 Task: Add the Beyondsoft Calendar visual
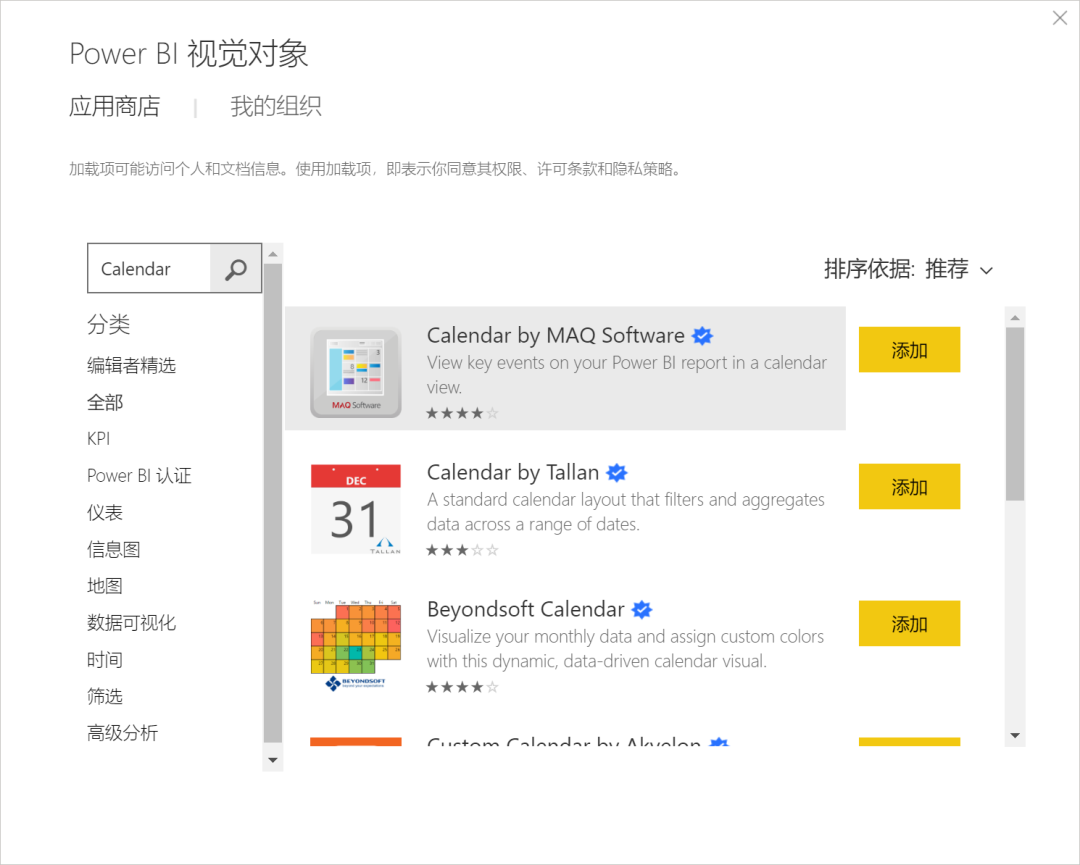point(909,624)
